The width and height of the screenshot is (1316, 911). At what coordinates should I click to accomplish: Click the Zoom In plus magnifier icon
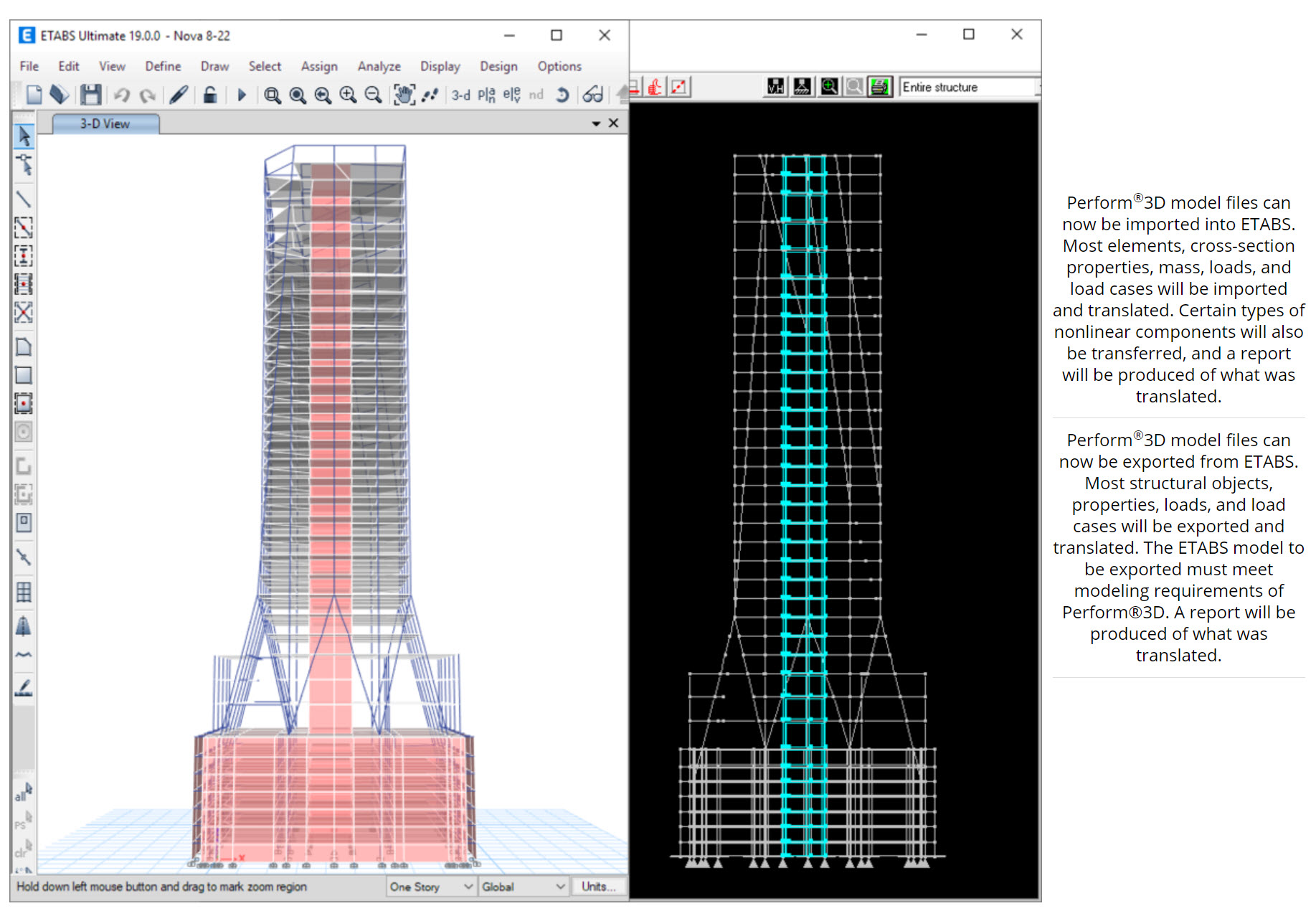[348, 95]
